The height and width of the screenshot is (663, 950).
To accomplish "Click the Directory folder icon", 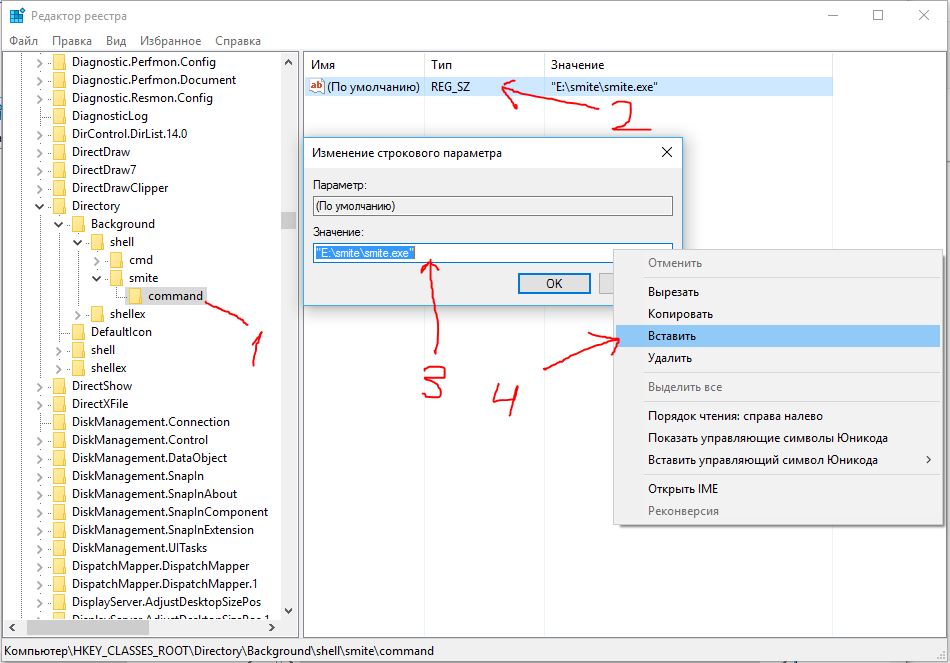I will coord(59,206).
